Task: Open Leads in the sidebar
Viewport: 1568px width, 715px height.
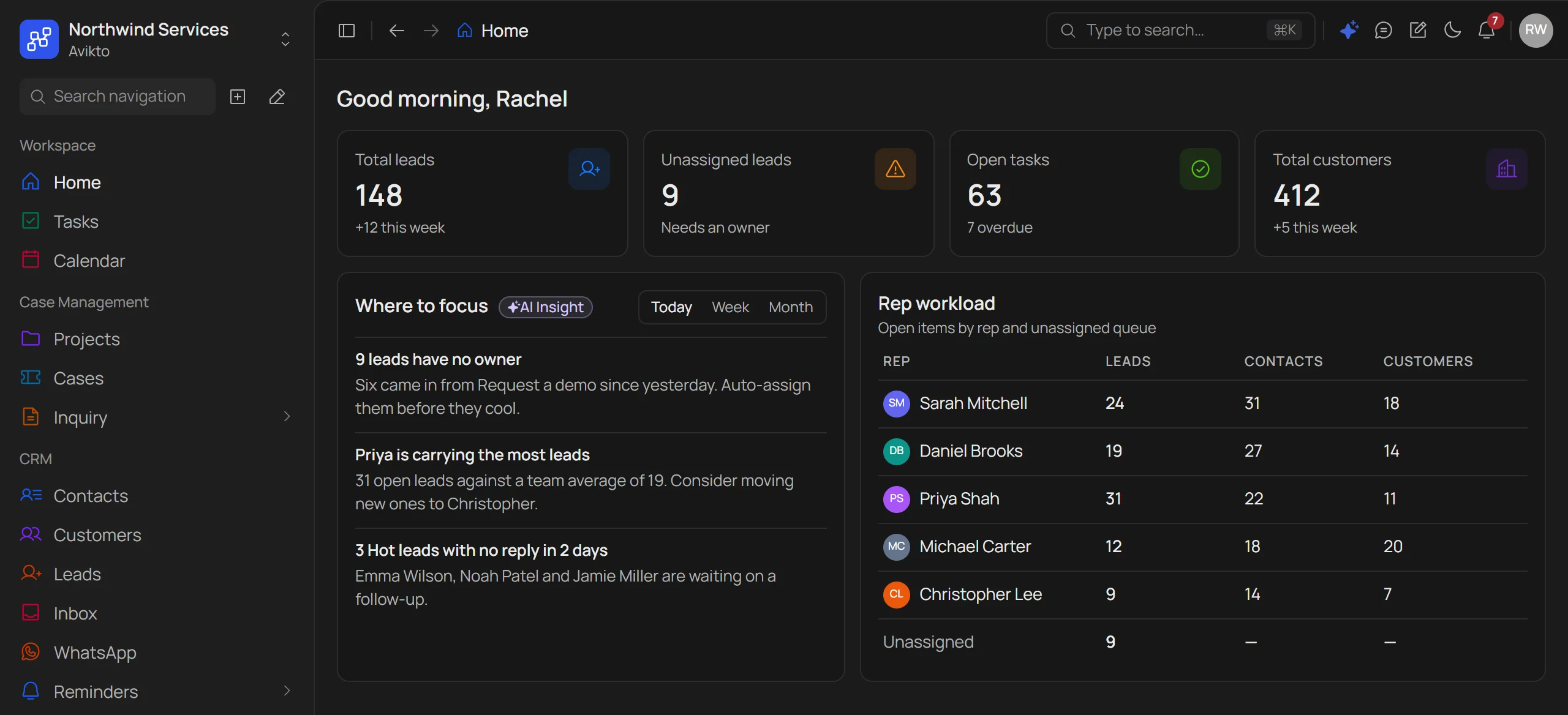Action: click(157, 574)
